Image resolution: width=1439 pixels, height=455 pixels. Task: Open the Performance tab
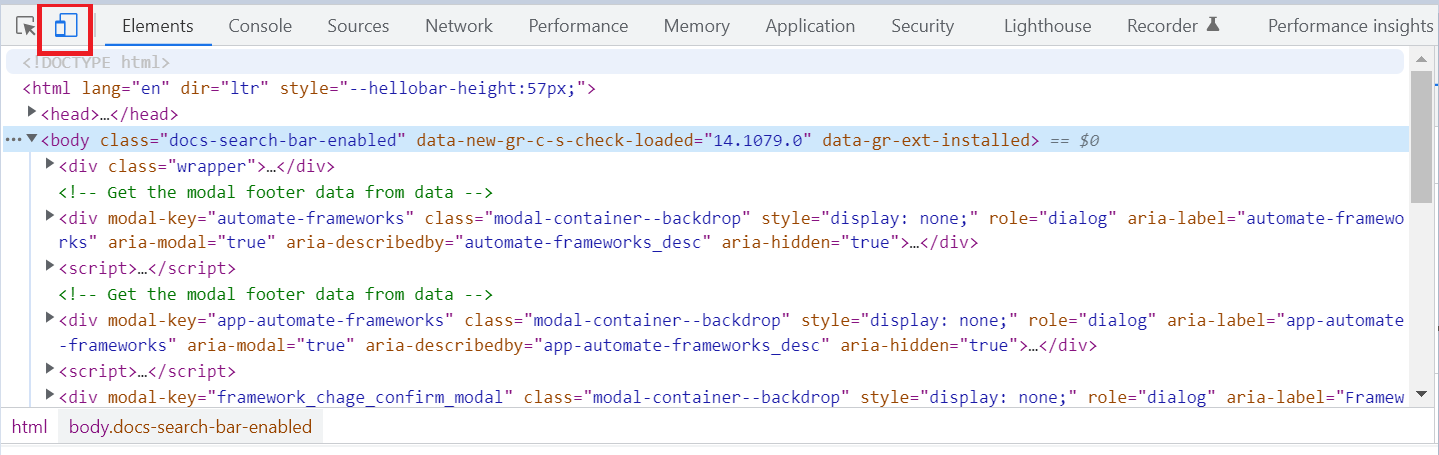point(579,26)
